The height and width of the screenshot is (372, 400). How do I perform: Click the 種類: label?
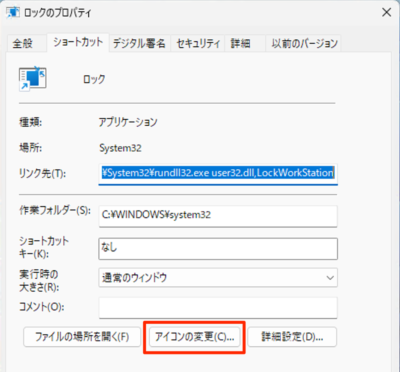coord(30,123)
